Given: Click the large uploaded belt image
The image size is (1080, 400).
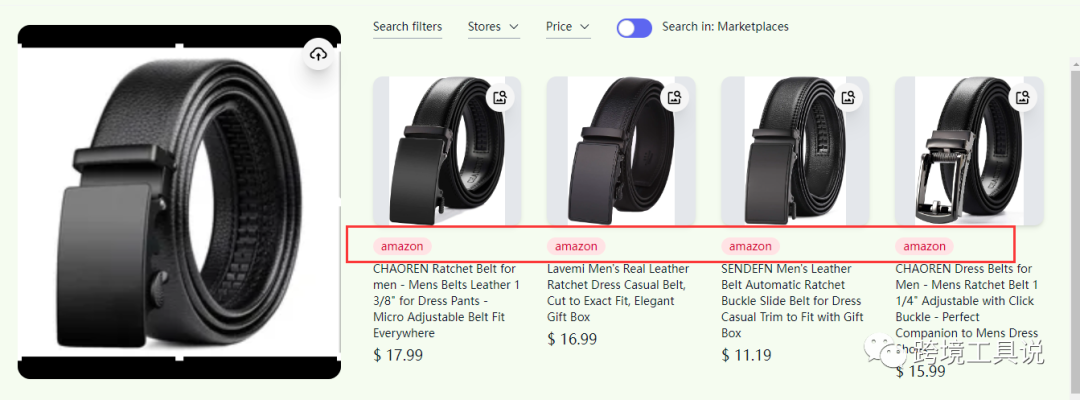Looking at the screenshot, I should (179, 202).
